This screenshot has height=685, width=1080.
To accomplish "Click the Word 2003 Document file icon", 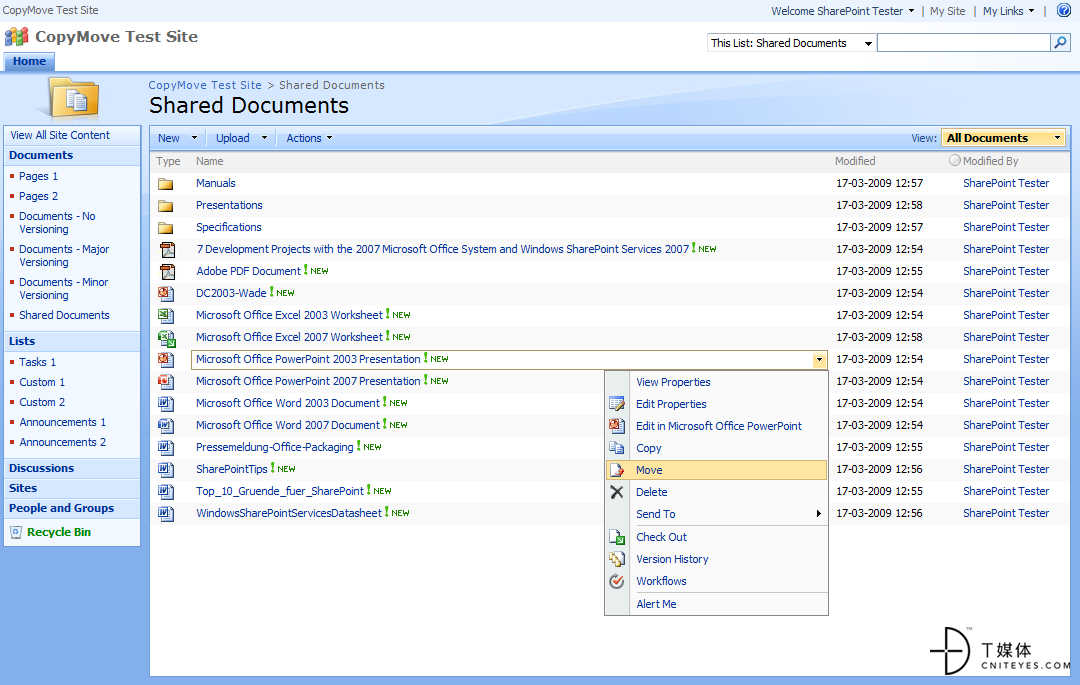I will coord(165,403).
